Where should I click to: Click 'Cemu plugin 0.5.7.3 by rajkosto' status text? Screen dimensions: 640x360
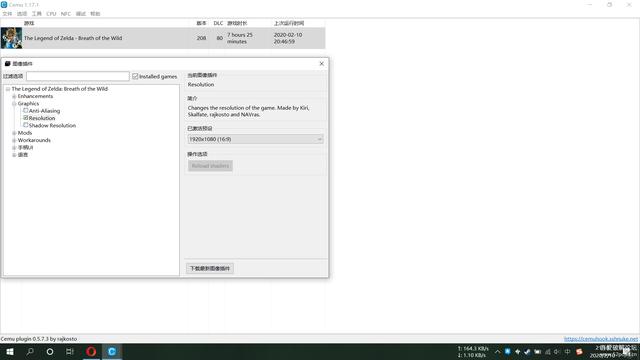39,339
